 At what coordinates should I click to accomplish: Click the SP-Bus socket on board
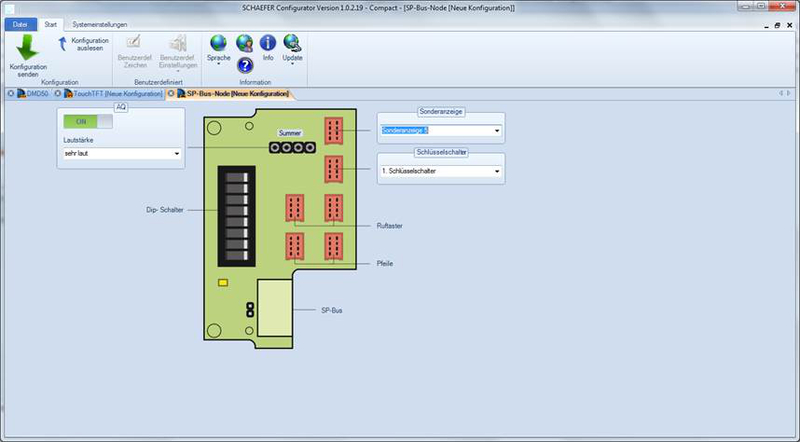coord(274,308)
